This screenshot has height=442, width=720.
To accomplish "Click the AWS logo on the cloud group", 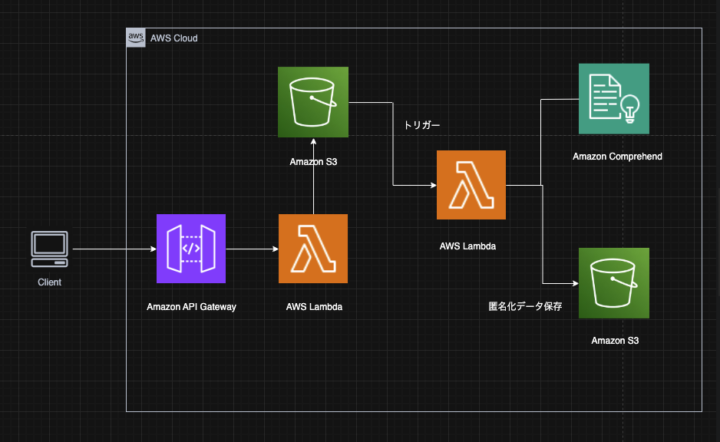I will 136,38.
